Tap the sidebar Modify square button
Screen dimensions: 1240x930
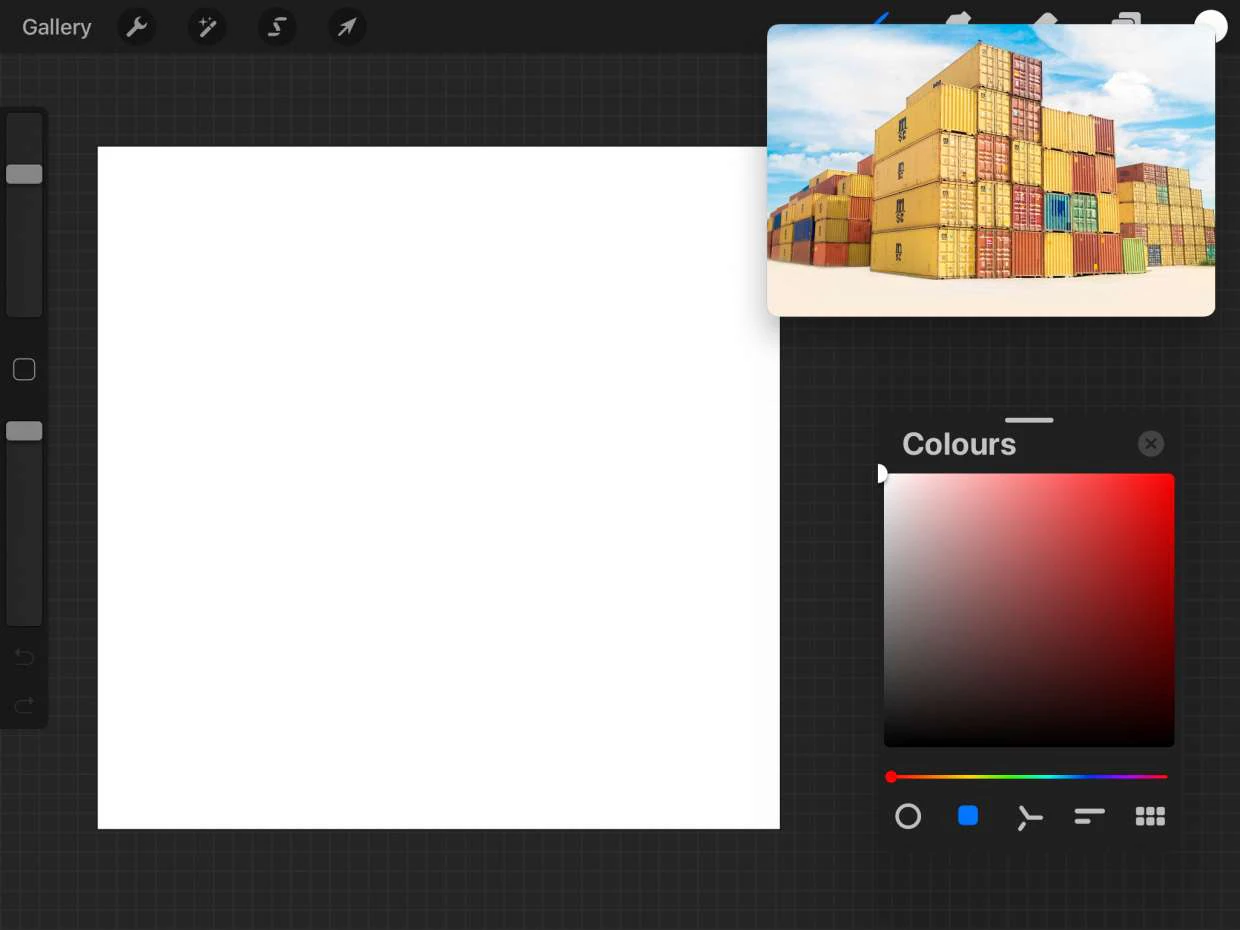coord(24,369)
